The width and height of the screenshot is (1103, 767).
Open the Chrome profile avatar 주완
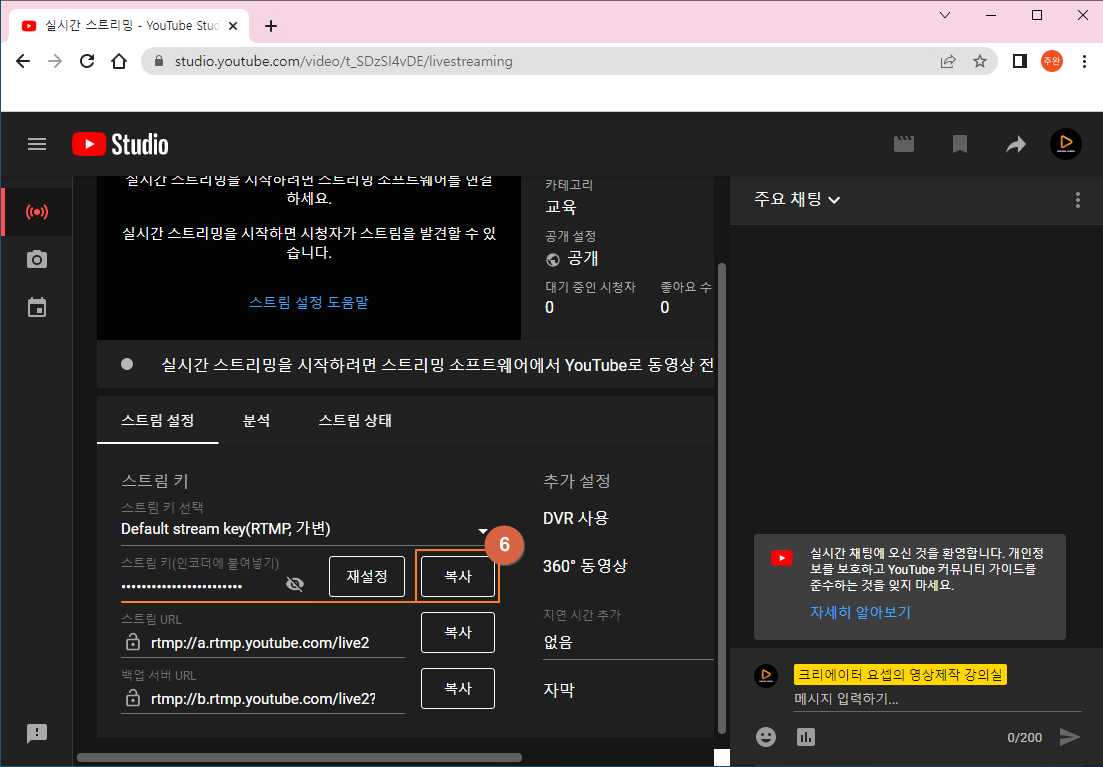[1052, 61]
